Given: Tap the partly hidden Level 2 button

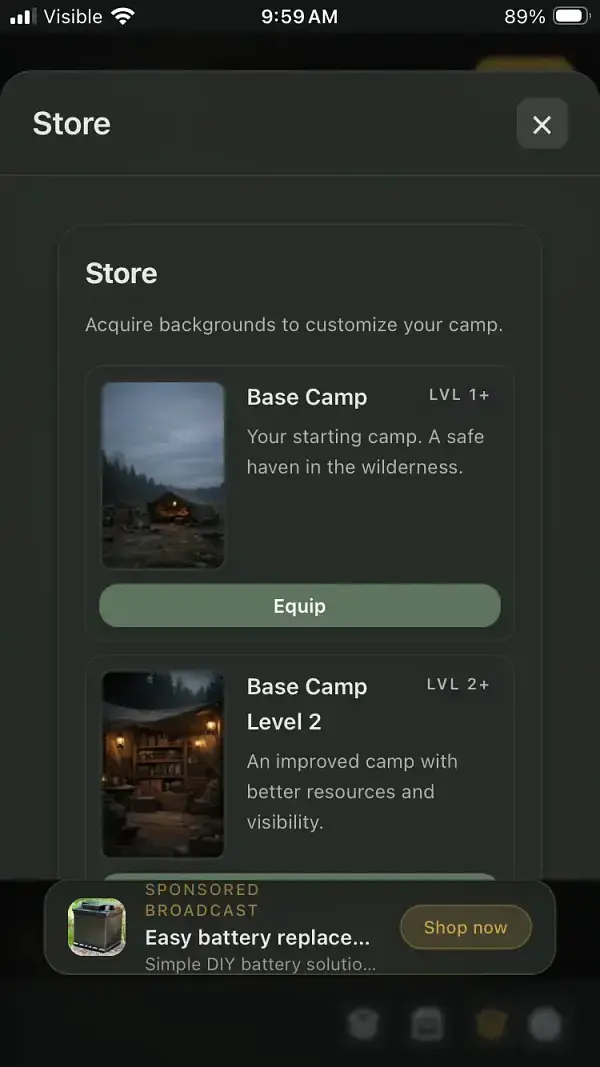Looking at the screenshot, I should coord(300,876).
